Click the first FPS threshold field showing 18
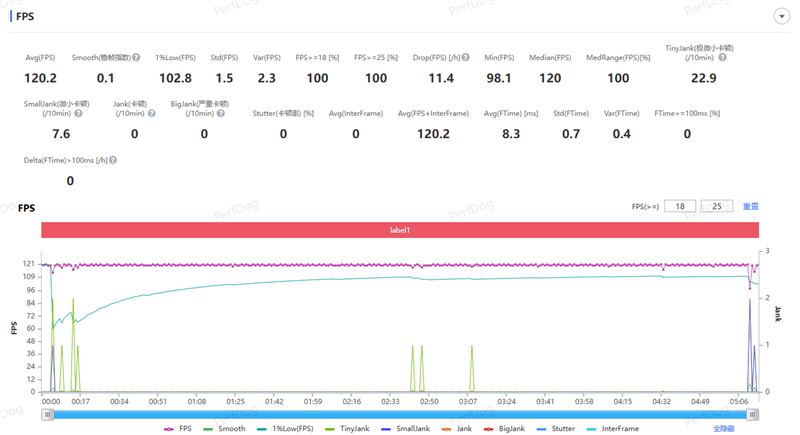The image size is (800, 435). point(681,206)
